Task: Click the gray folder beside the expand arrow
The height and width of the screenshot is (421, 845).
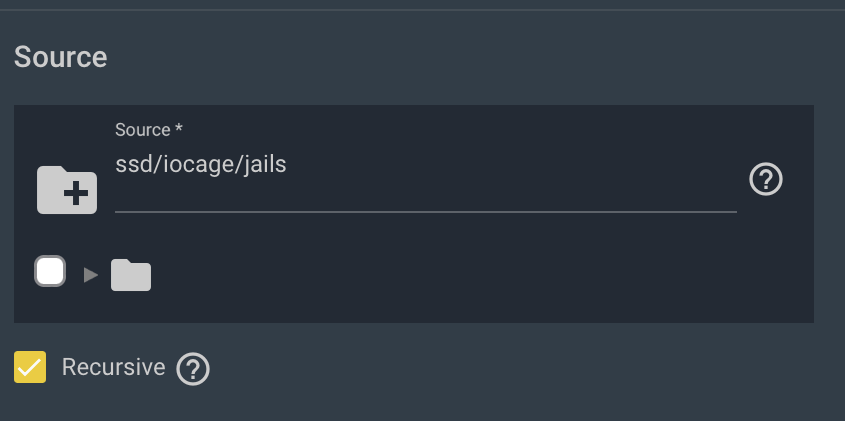Action: click(x=131, y=275)
